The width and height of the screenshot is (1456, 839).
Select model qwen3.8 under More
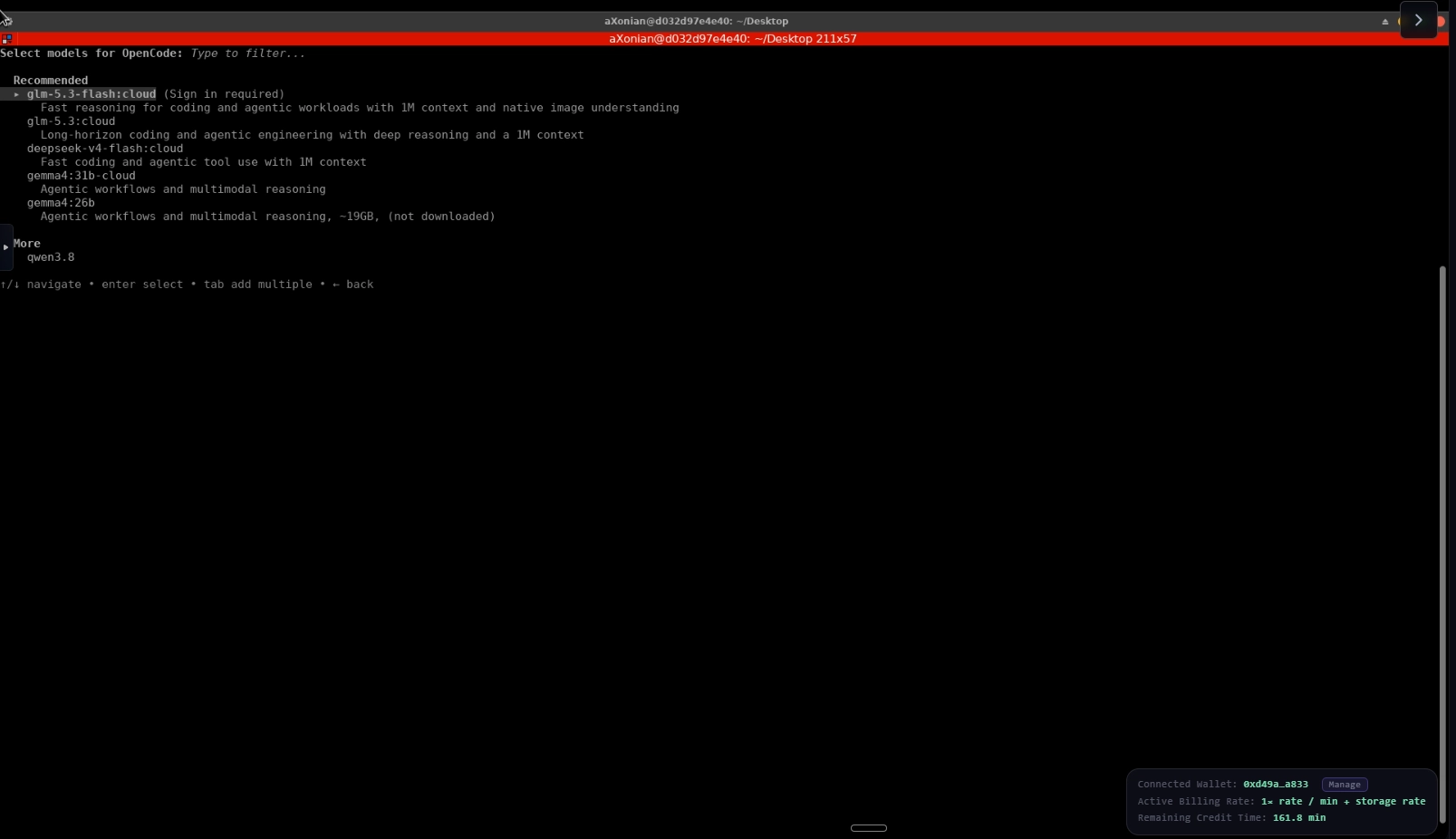coord(51,257)
